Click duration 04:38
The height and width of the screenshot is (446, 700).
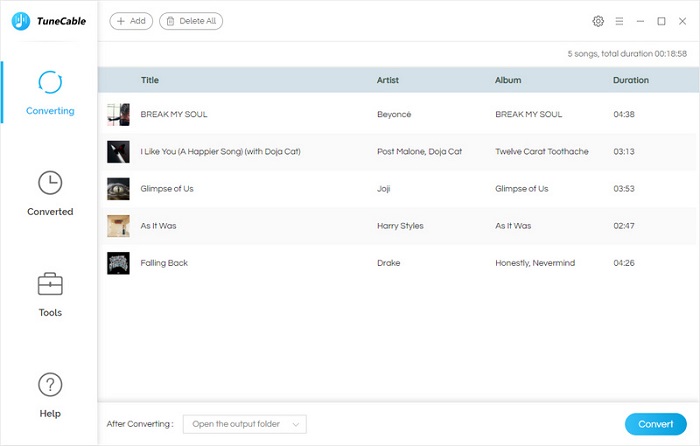[624, 114]
